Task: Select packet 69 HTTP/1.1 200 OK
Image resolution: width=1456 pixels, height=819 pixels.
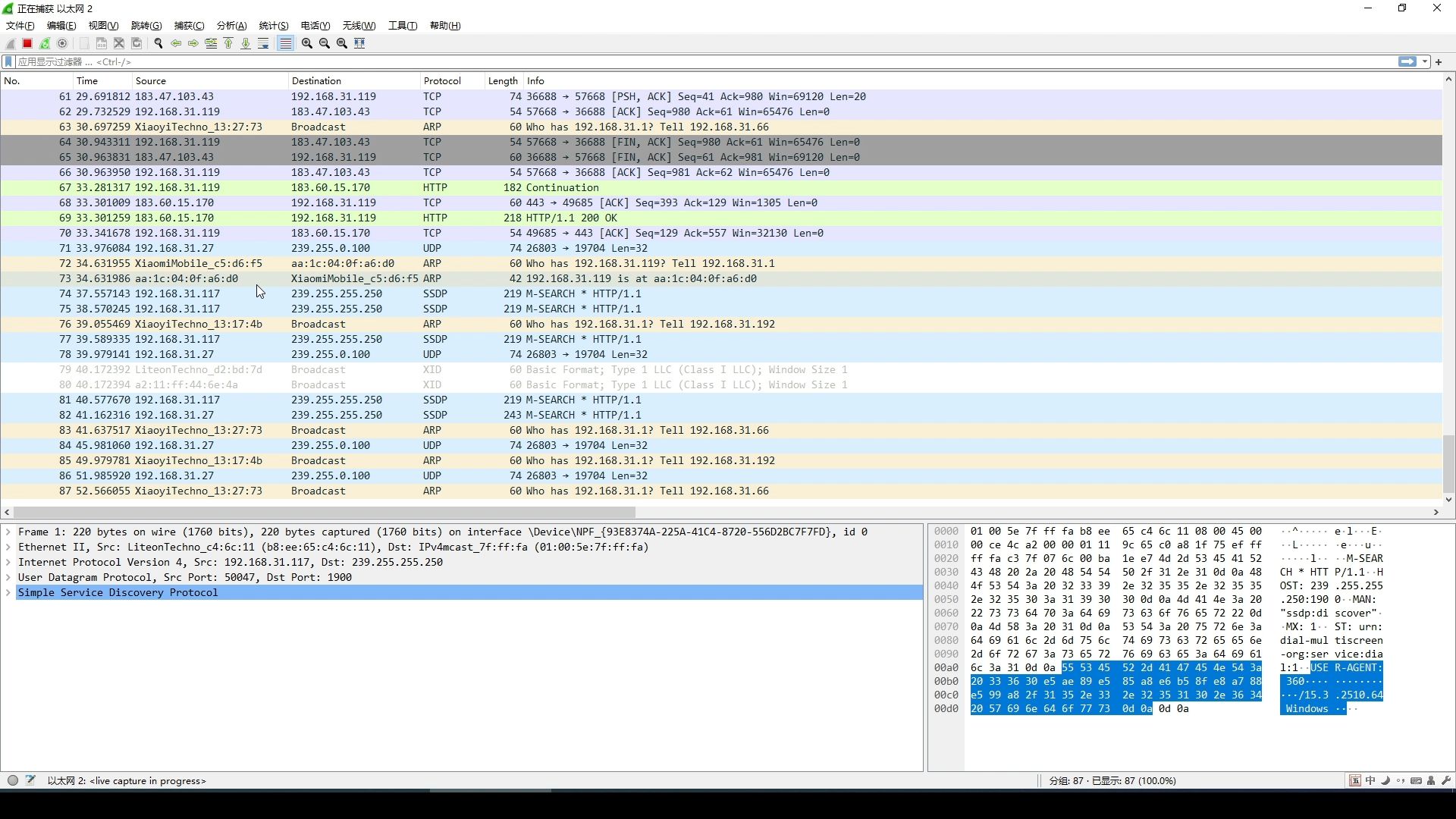Action: pos(455,218)
